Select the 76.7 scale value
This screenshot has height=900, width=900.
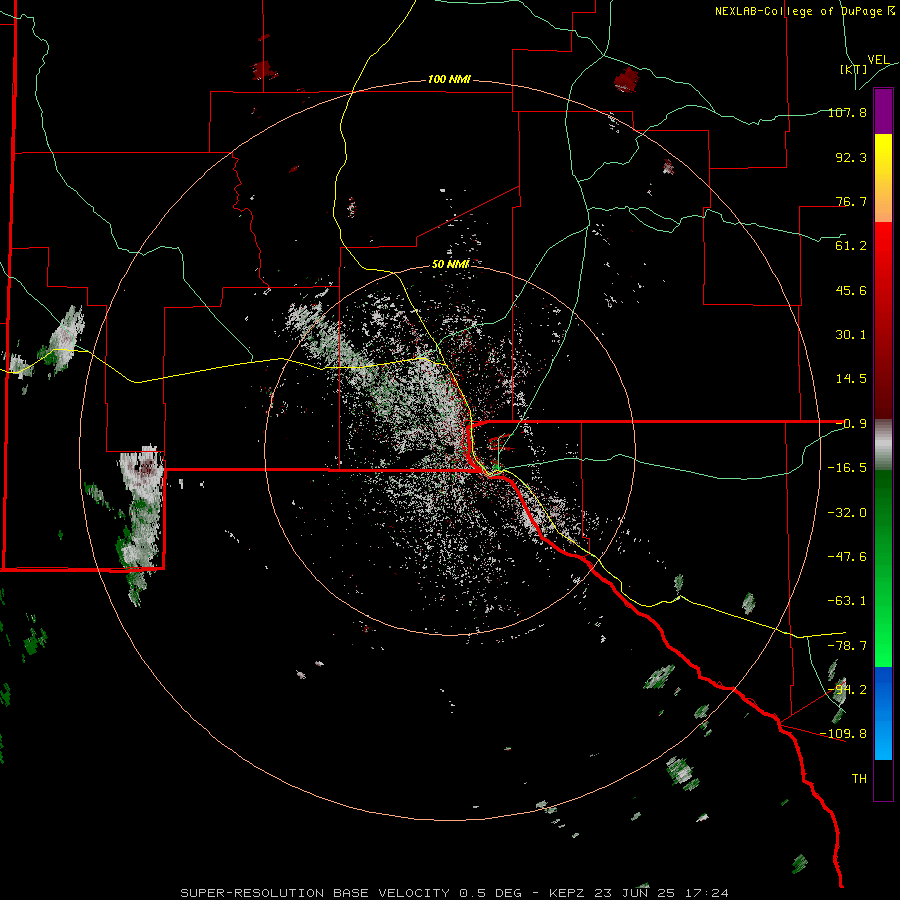(x=851, y=201)
